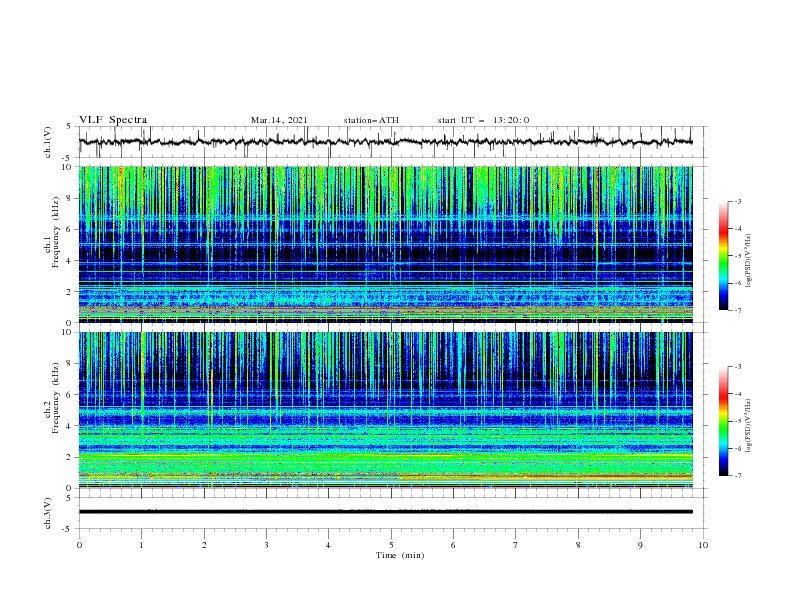
Task: Click the '9' tick on the Time axis
Action: coord(640,545)
